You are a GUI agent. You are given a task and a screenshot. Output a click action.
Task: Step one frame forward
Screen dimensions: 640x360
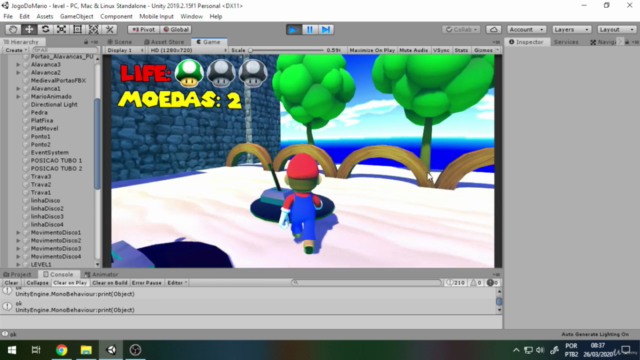click(x=326, y=29)
